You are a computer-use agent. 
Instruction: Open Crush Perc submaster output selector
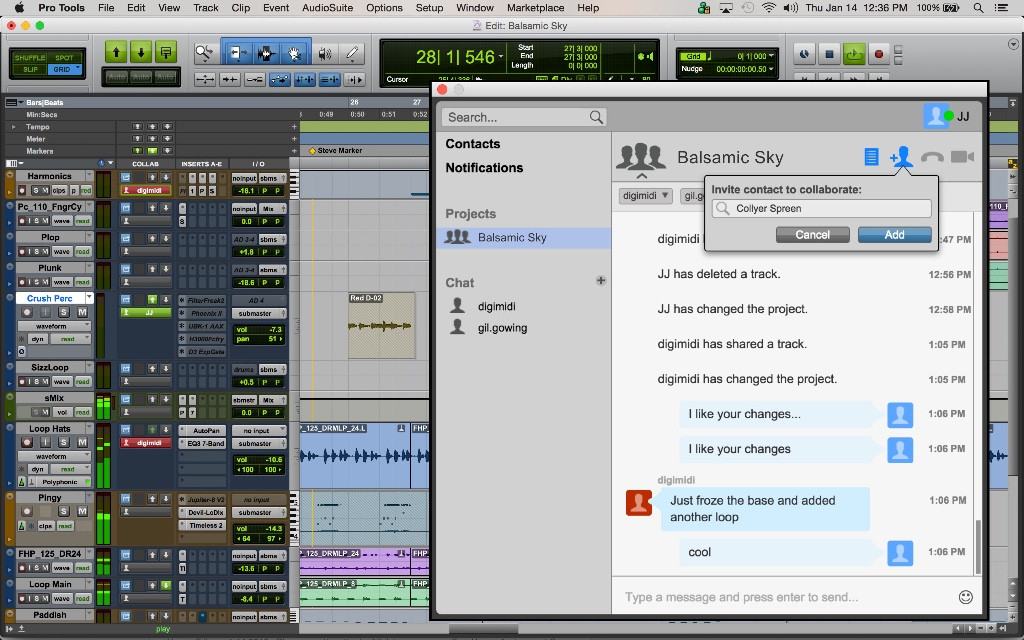pyautogui.click(x=259, y=313)
